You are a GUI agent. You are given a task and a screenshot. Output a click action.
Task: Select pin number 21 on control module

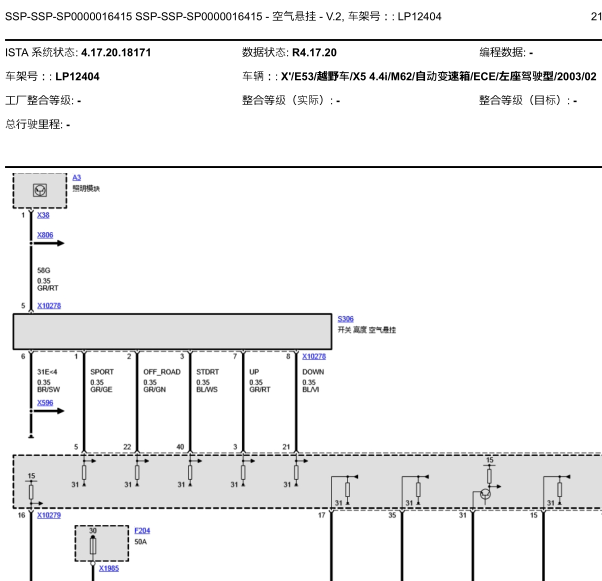(286, 447)
